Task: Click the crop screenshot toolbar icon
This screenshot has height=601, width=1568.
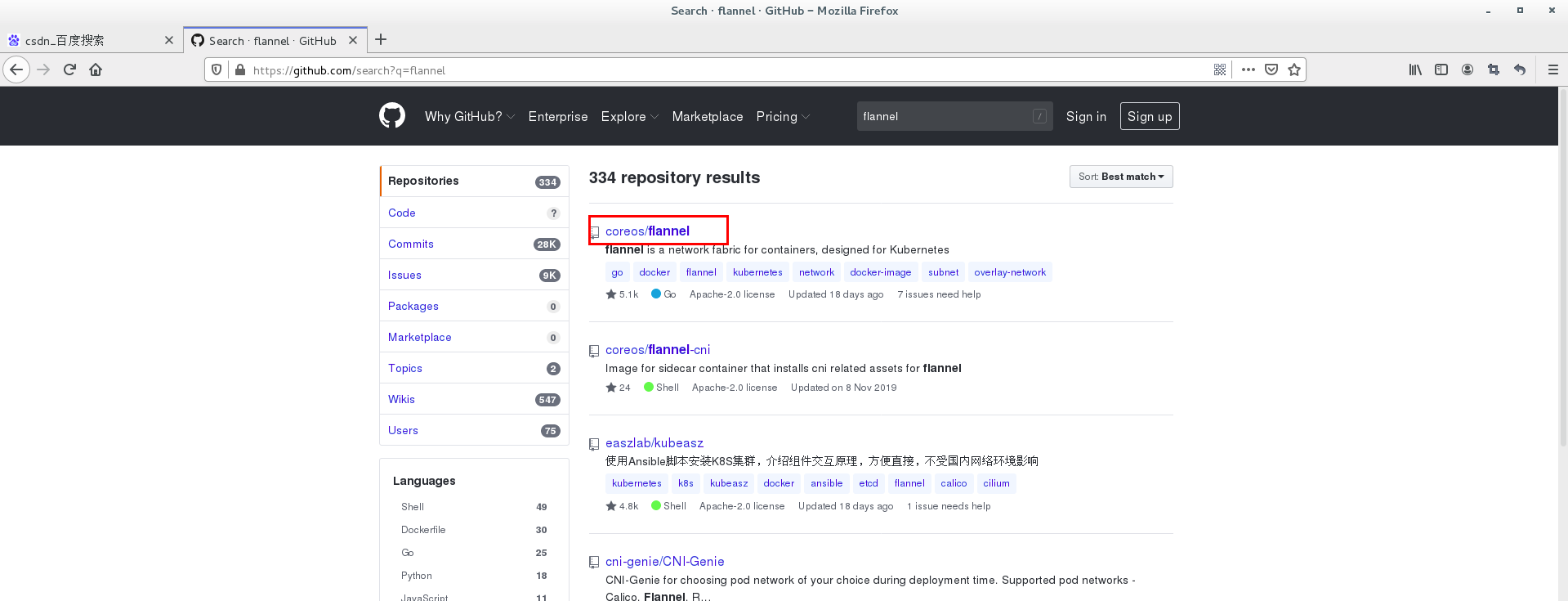Action: 1494,70
